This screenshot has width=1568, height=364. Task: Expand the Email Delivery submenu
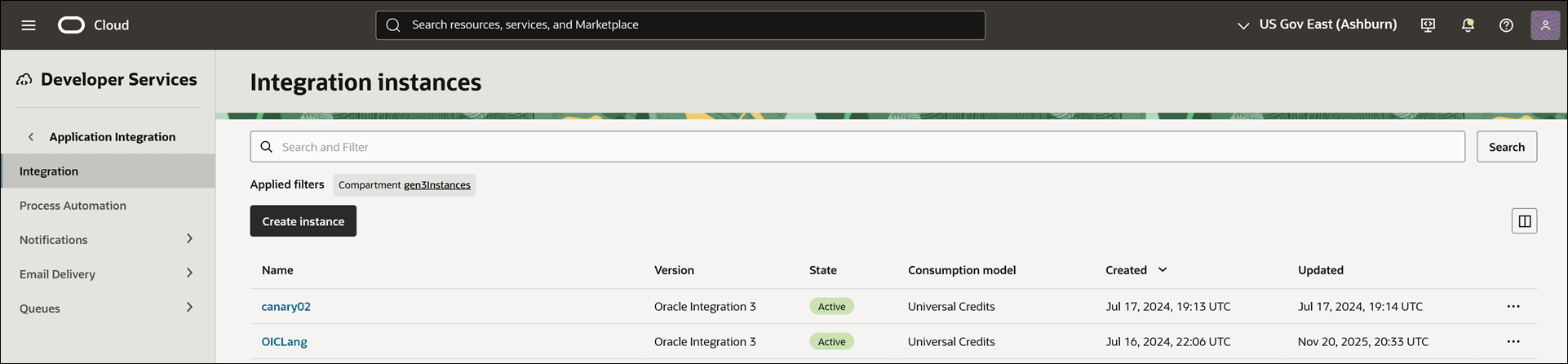tap(189, 273)
